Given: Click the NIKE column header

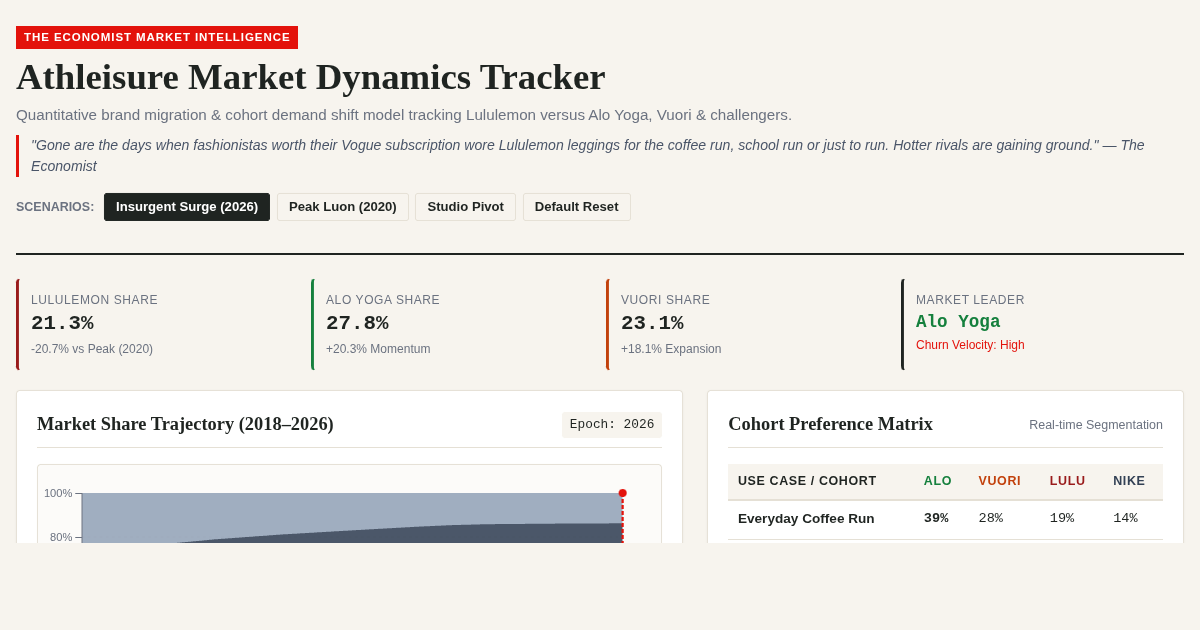Looking at the screenshot, I should [x=1129, y=481].
